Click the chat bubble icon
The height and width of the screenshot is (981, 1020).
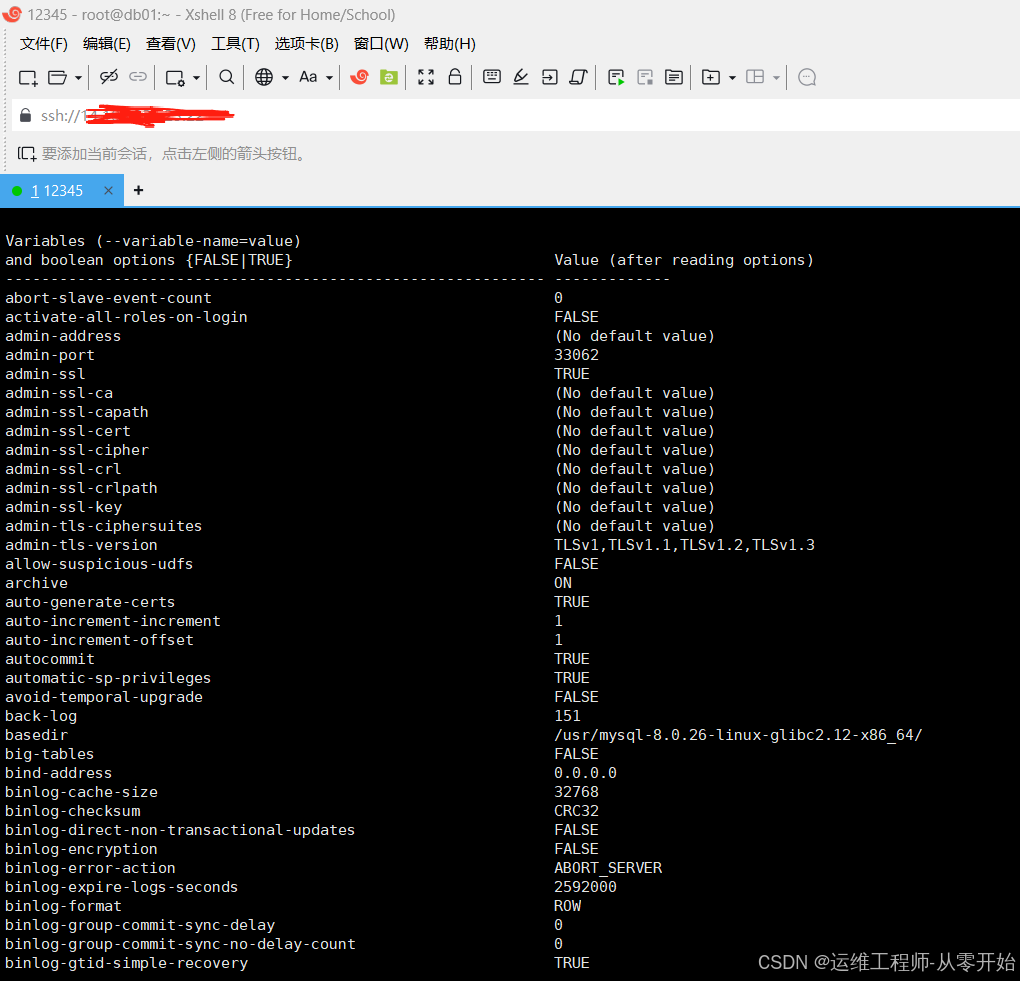click(x=806, y=77)
